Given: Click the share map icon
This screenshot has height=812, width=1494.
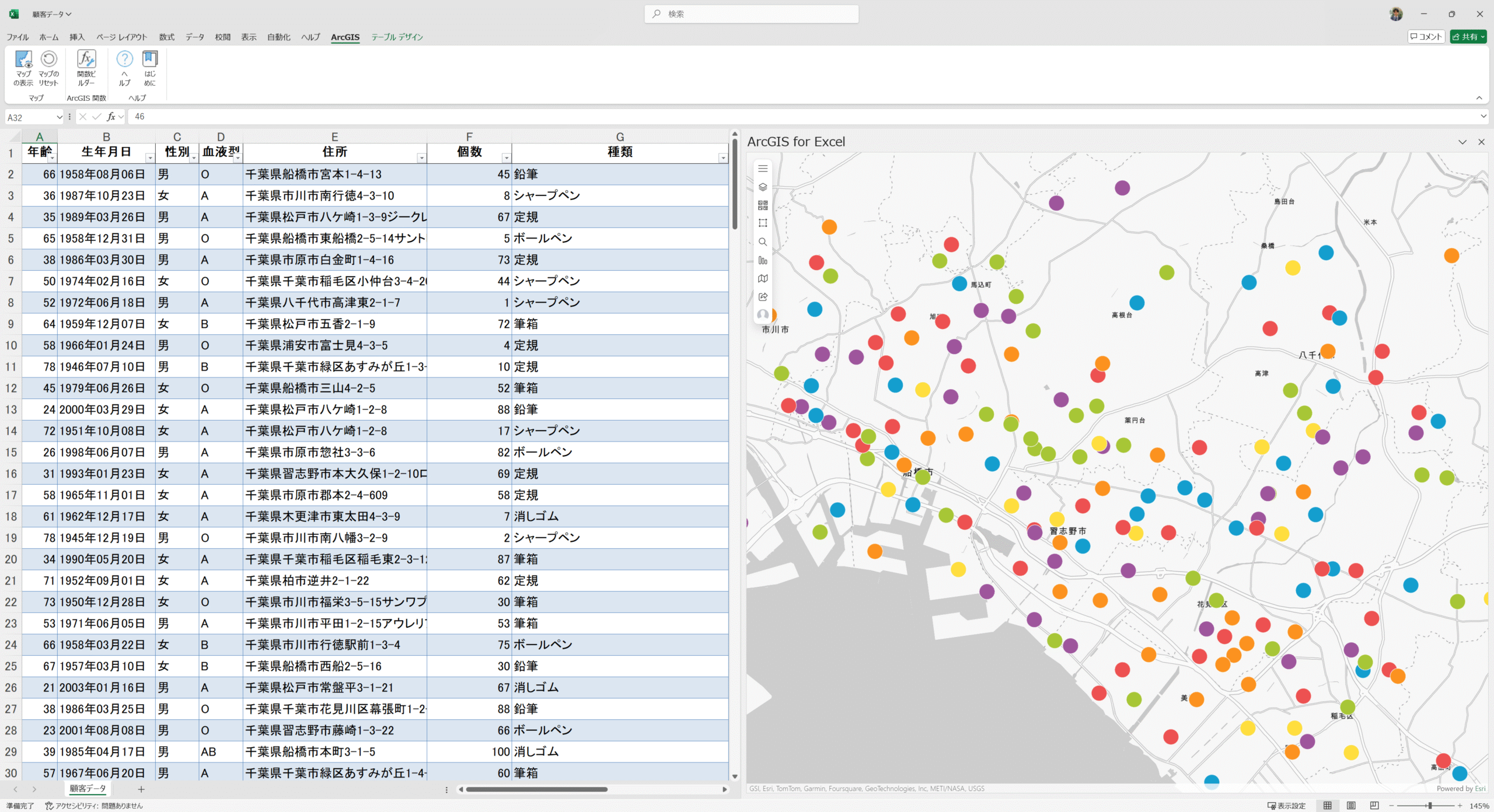Looking at the screenshot, I should coord(763,297).
